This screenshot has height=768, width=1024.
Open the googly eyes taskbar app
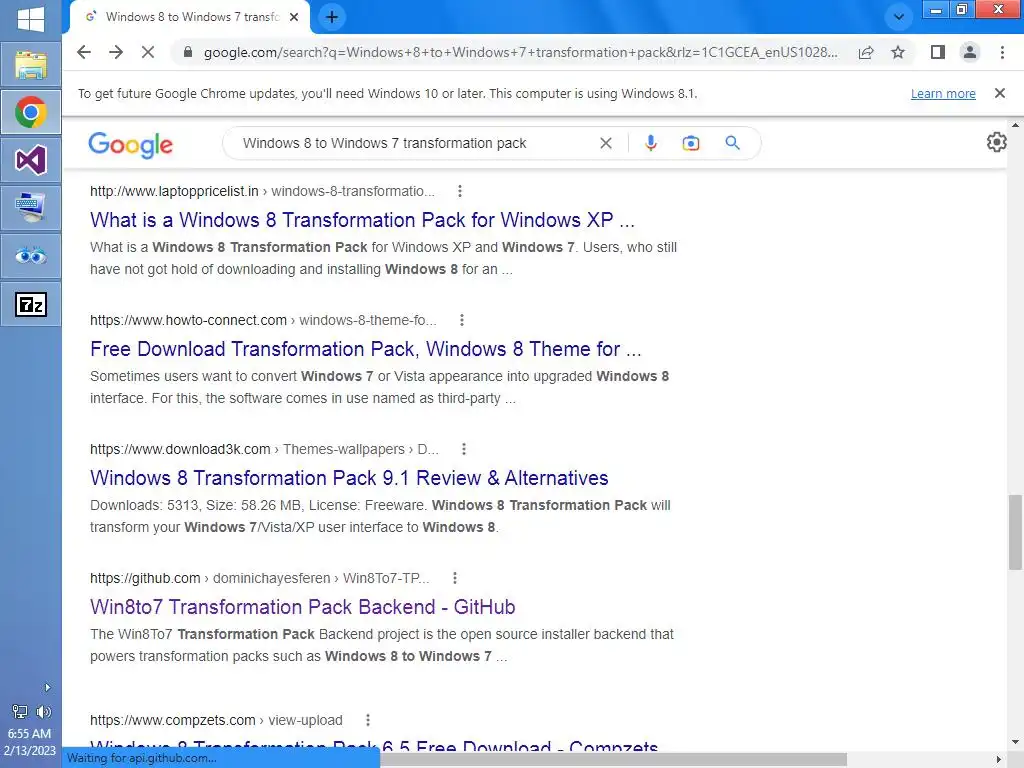(x=31, y=255)
